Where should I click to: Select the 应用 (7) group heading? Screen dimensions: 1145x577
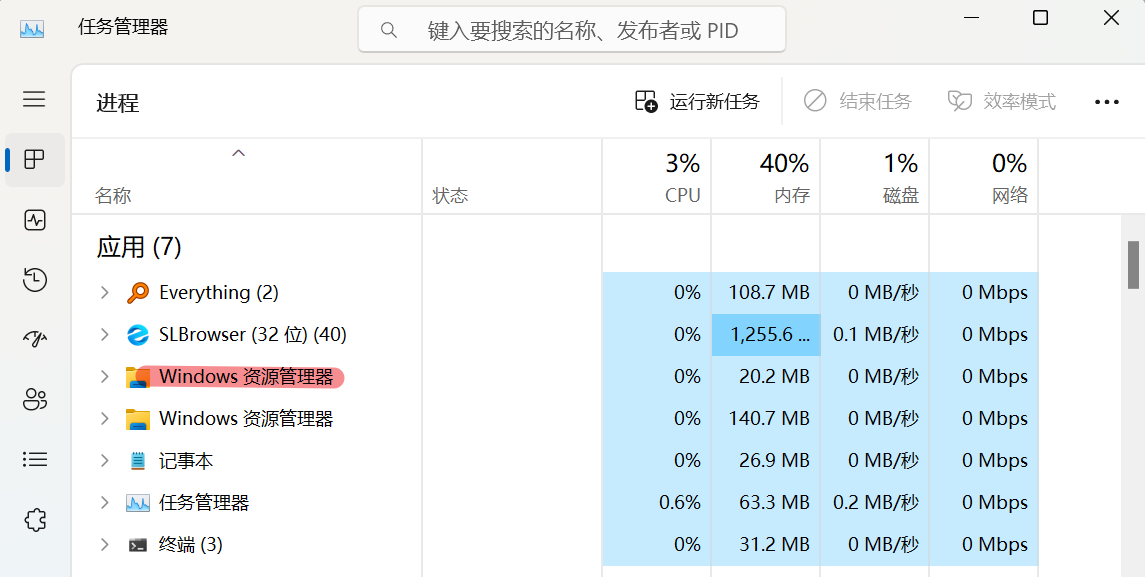139,247
